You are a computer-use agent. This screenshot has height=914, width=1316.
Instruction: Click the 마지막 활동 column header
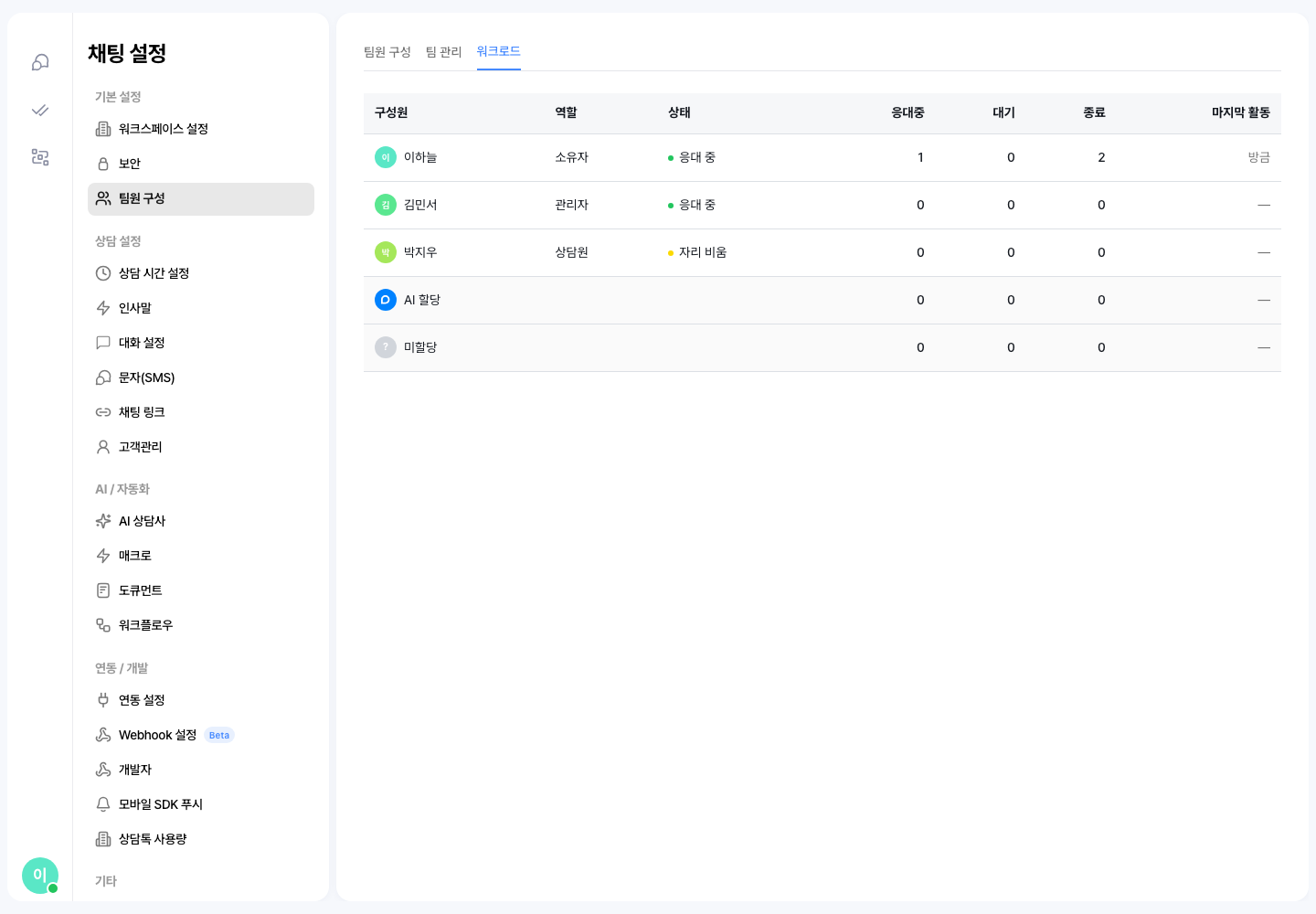pos(1241,112)
